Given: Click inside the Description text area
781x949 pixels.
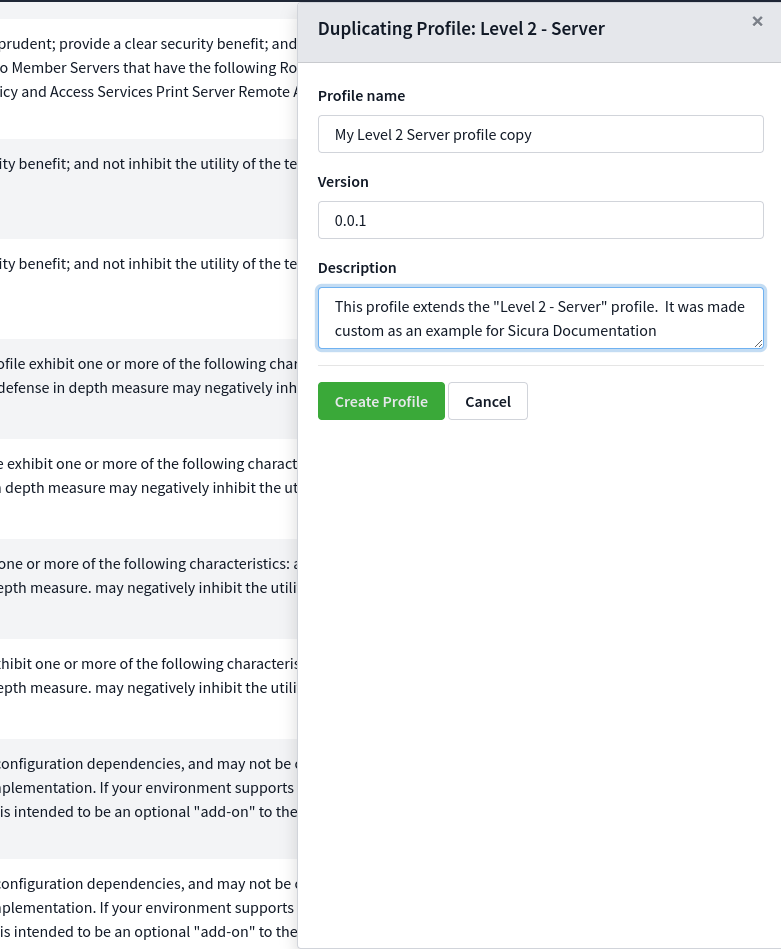Looking at the screenshot, I should pyautogui.click(x=540, y=318).
